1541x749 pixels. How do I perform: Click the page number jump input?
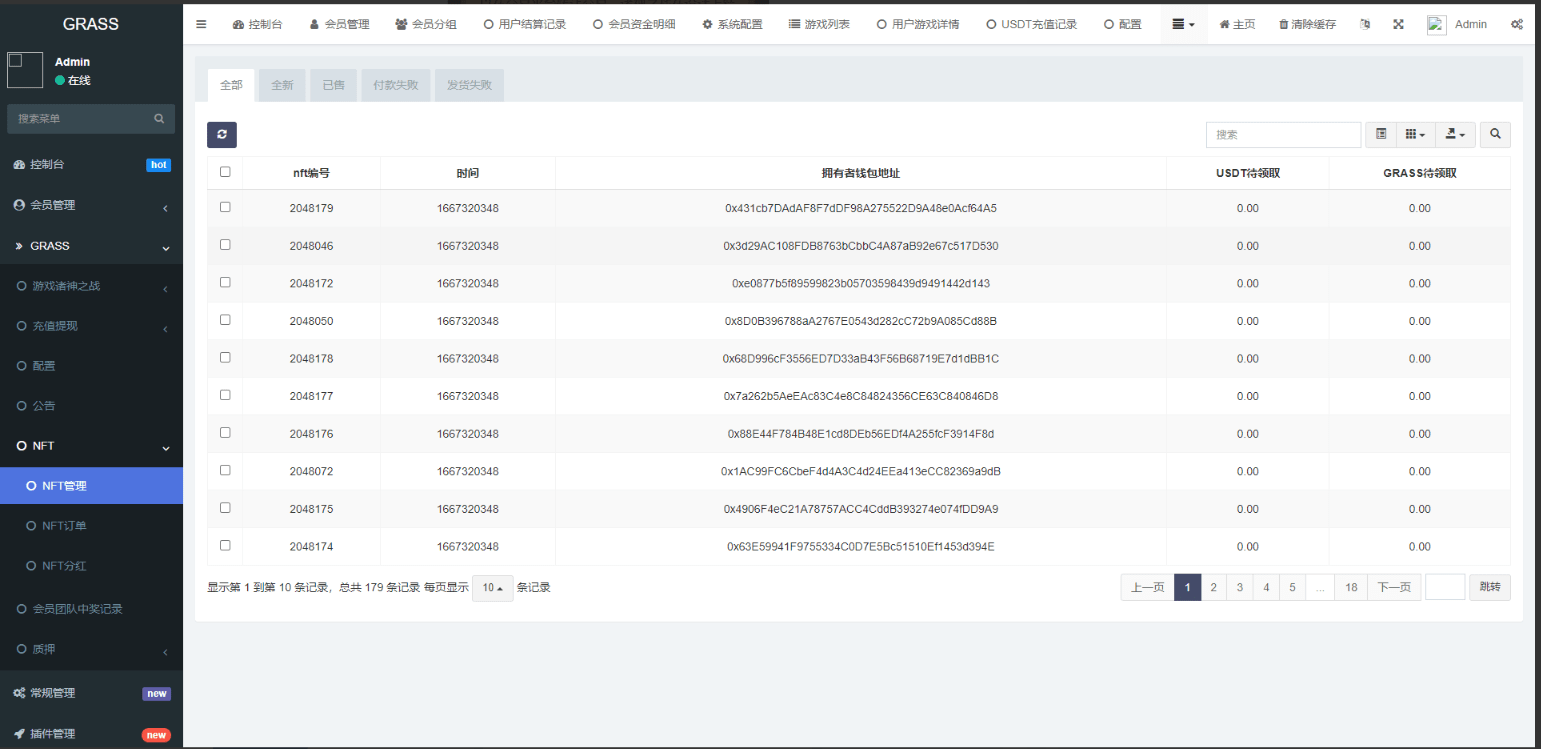pos(1445,587)
